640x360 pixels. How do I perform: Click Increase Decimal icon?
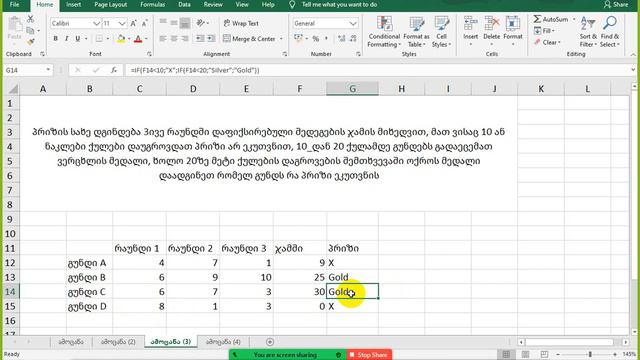pyautogui.click(x=342, y=38)
